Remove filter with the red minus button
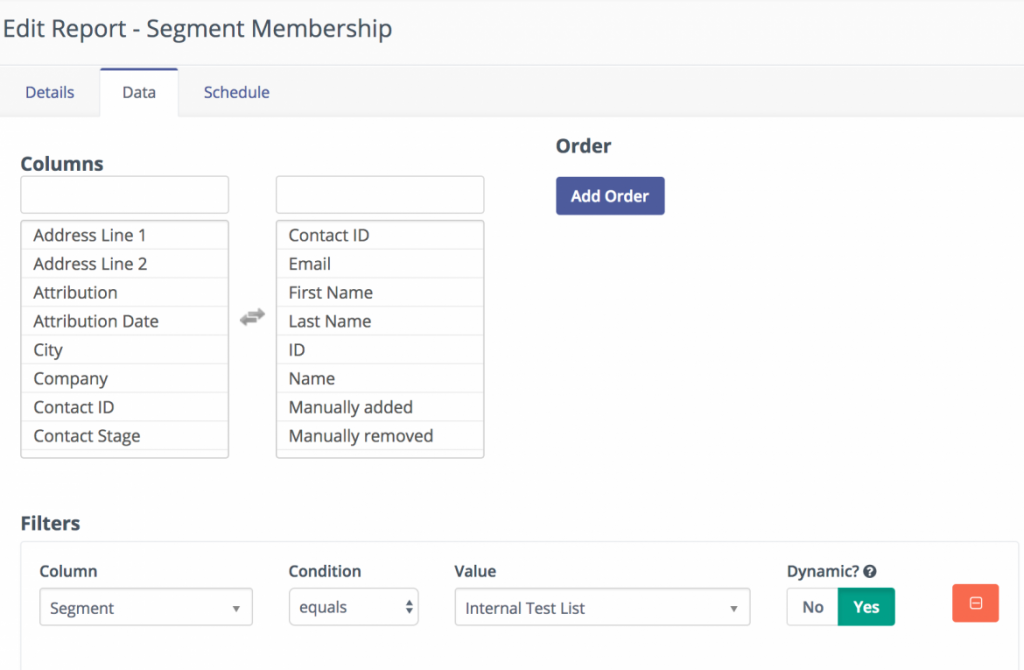The height and width of the screenshot is (670, 1024). pyautogui.click(x=975, y=604)
